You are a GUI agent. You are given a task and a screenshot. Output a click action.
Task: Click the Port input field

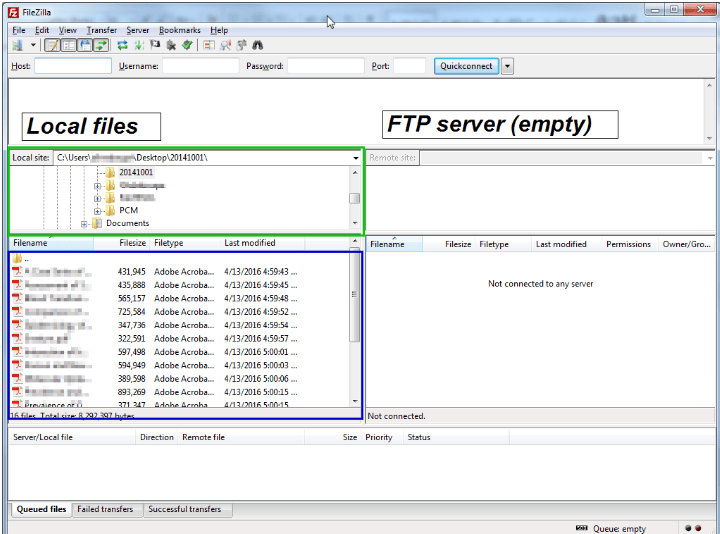point(410,66)
